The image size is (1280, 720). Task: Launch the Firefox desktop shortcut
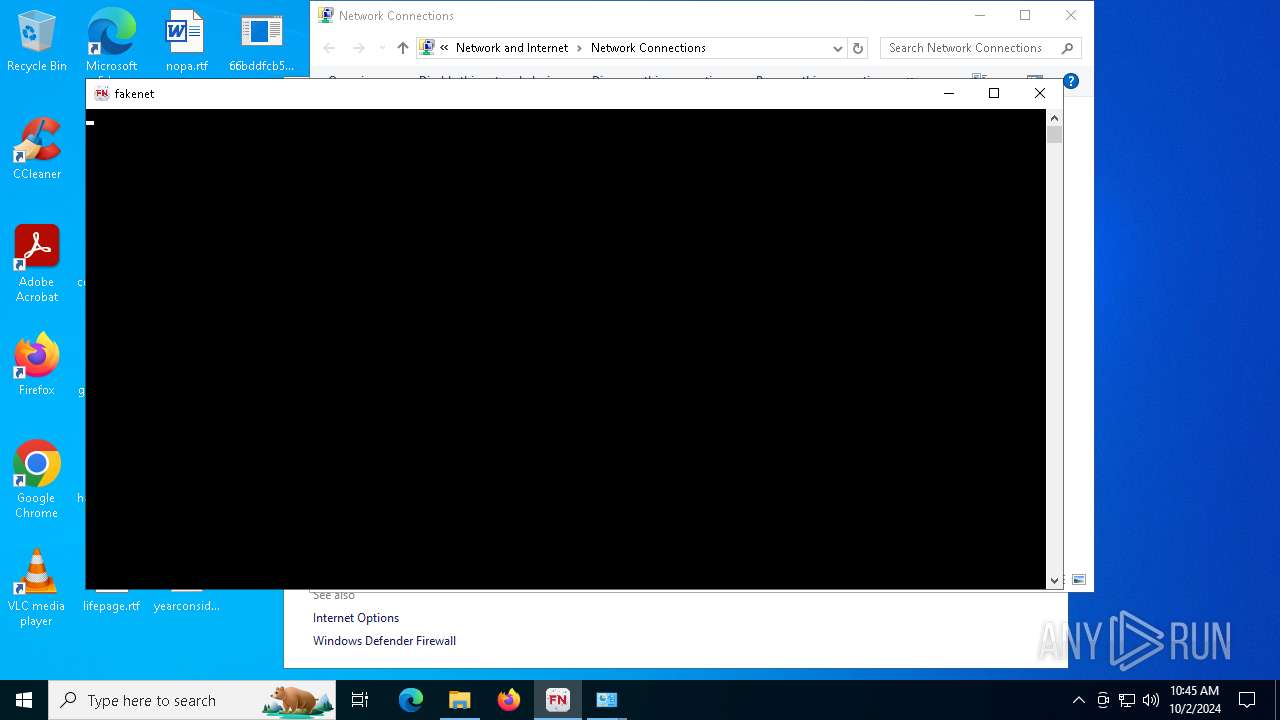37,365
